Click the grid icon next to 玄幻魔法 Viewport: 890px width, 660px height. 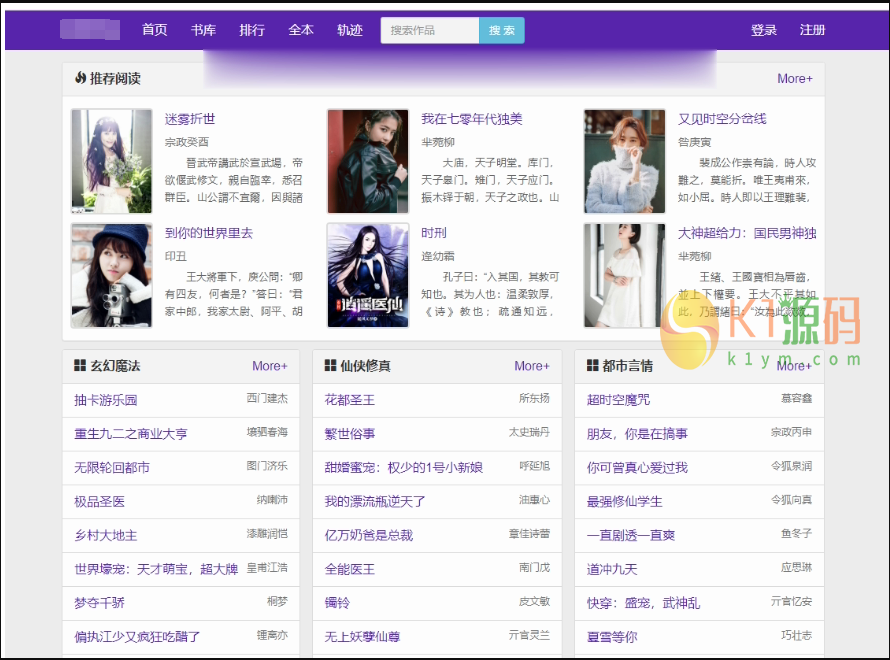[80, 366]
